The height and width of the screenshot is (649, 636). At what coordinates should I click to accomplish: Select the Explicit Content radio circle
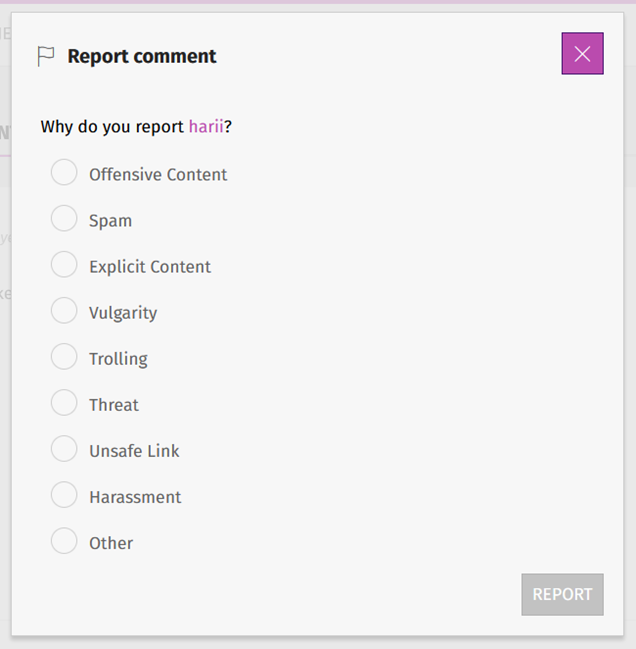click(x=64, y=265)
